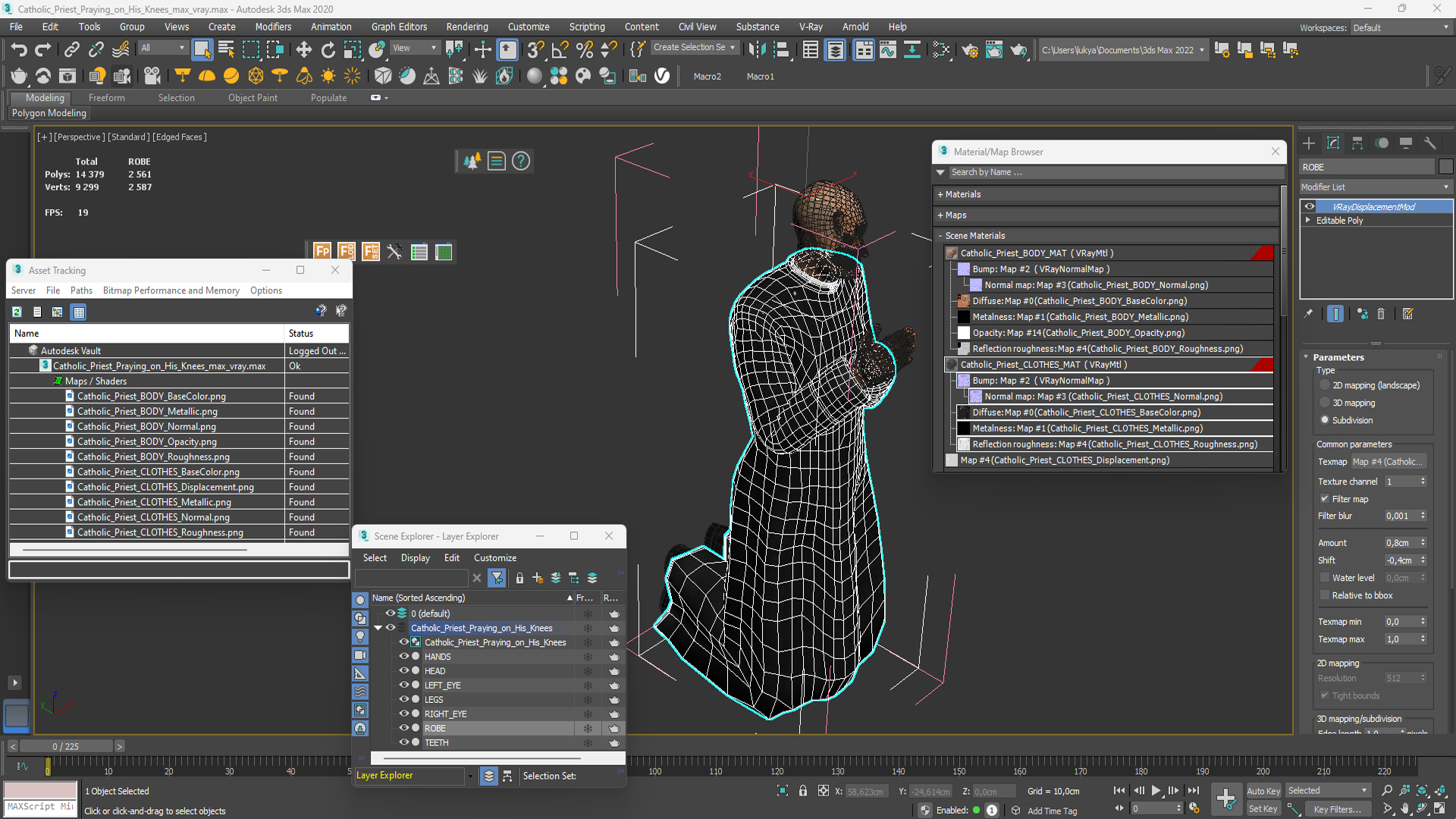Enable the Relative to bbox checkbox
Viewport: 1456px width, 819px height.
point(1325,595)
